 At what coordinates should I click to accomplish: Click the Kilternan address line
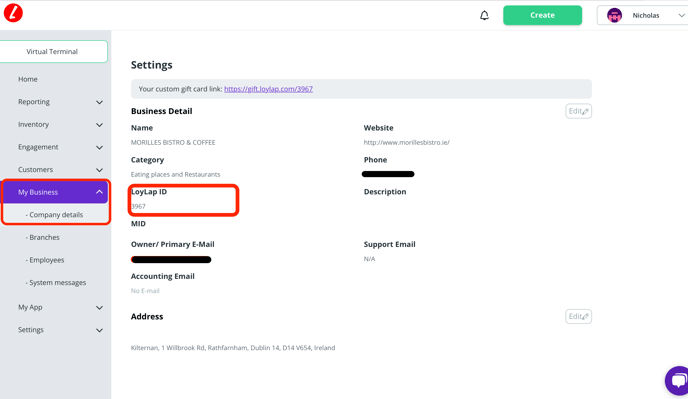click(x=233, y=348)
